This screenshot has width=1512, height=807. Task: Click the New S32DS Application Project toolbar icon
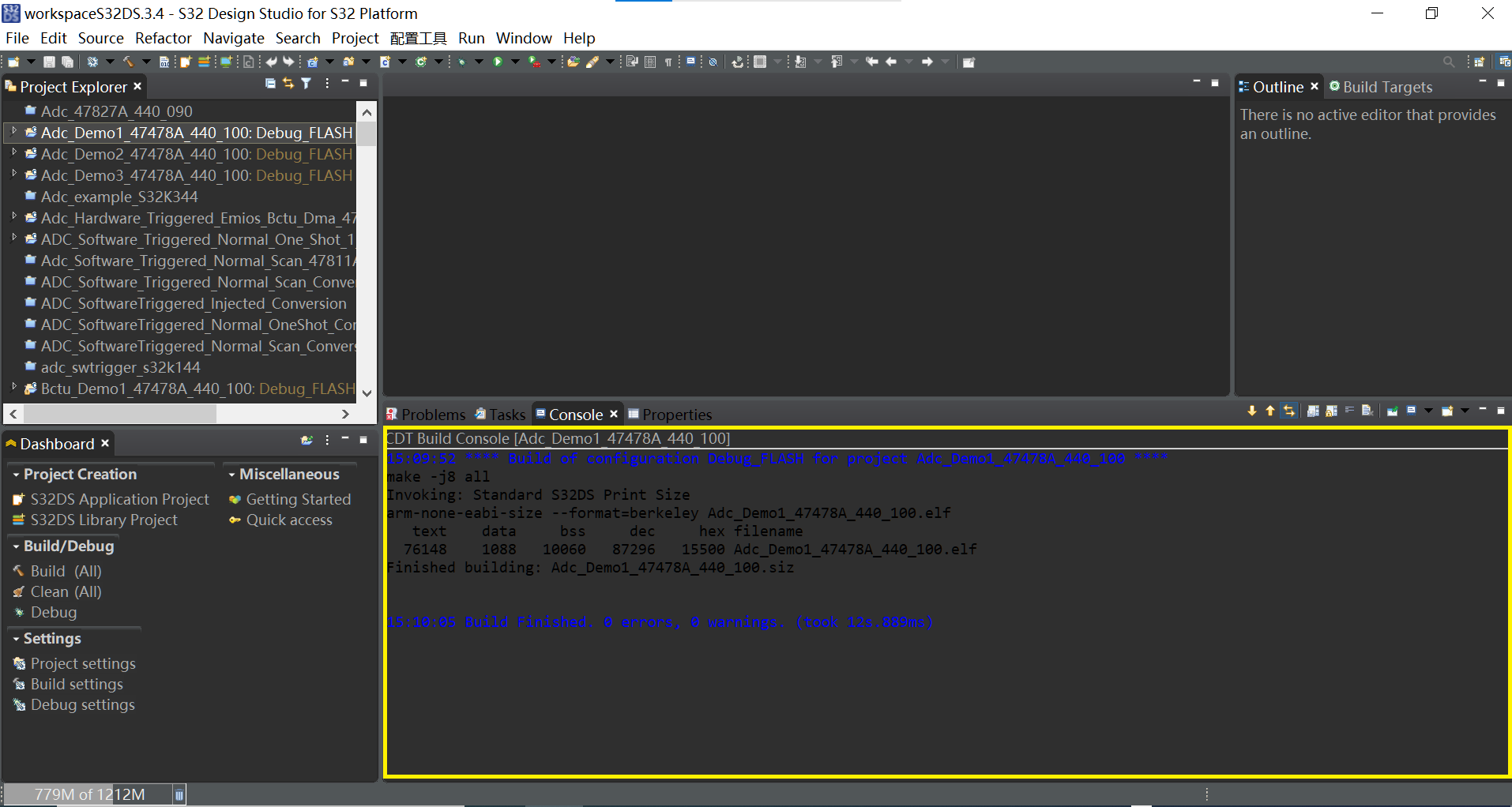point(186,62)
